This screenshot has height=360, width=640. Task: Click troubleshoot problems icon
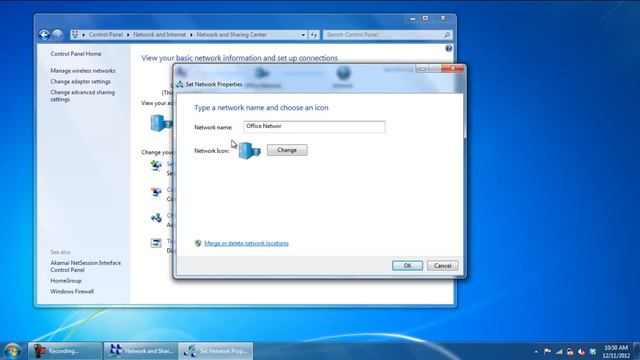(156, 243)
